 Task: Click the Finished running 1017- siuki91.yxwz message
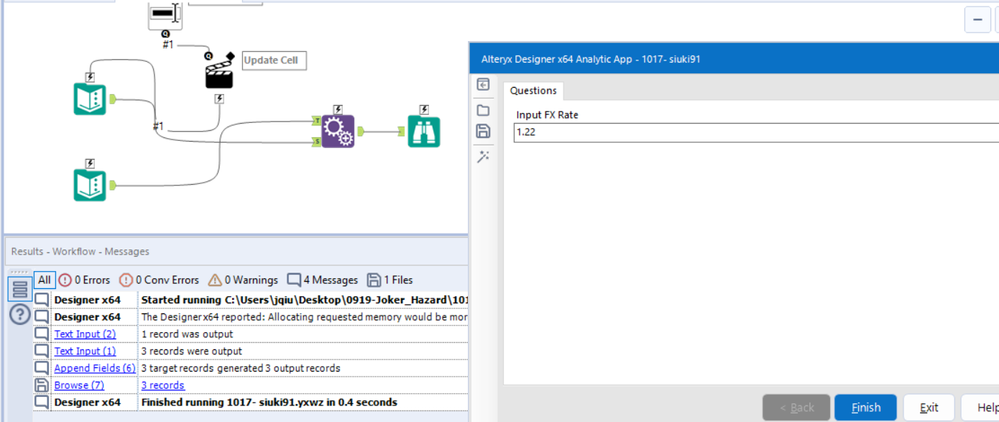(x=269, y=403)
